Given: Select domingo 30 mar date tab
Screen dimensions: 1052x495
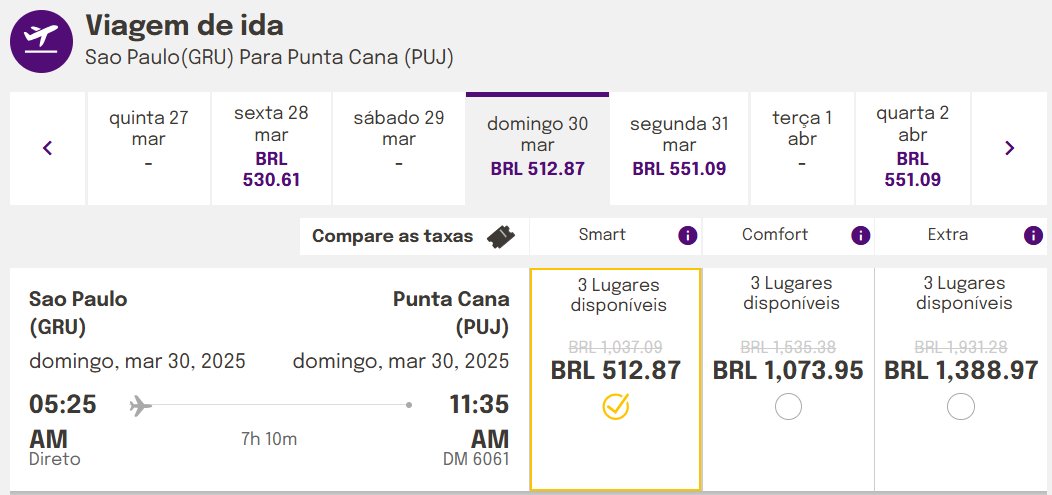Looking at the screenshot, I should tap(537, 148).
